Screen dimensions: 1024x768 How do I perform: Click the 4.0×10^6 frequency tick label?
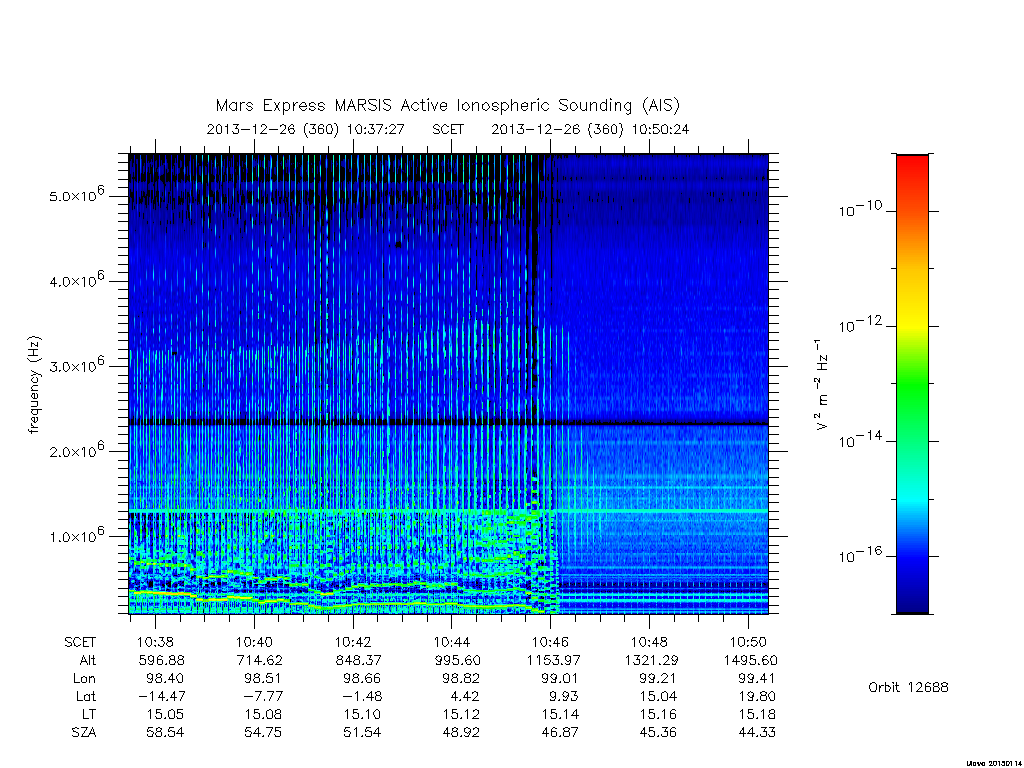pos(77,280)
